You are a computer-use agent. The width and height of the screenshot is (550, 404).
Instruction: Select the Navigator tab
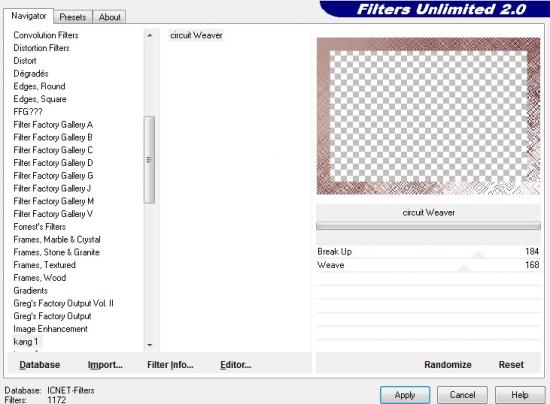pos(29,16)
